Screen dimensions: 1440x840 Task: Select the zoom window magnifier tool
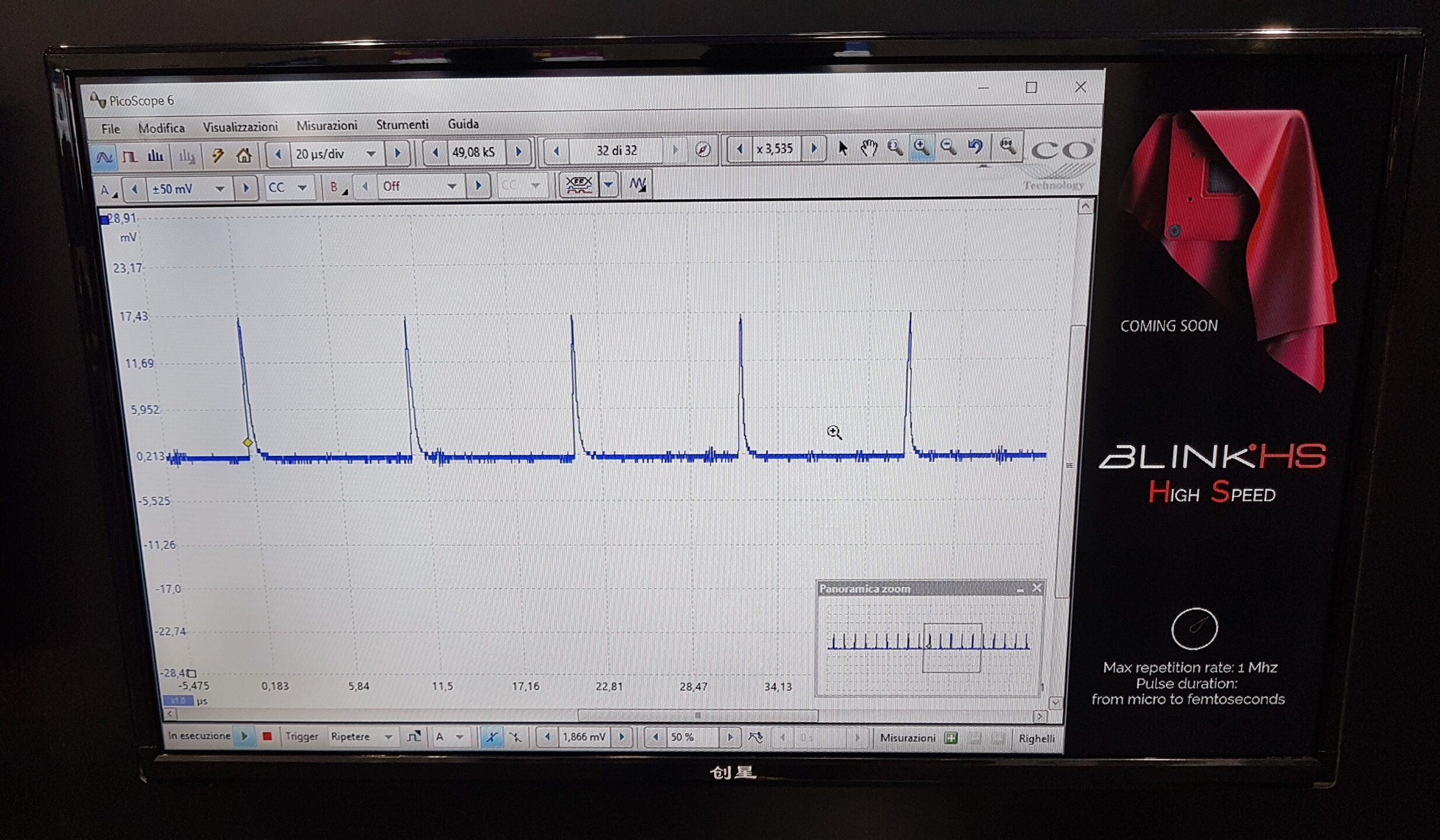[894, 148]
